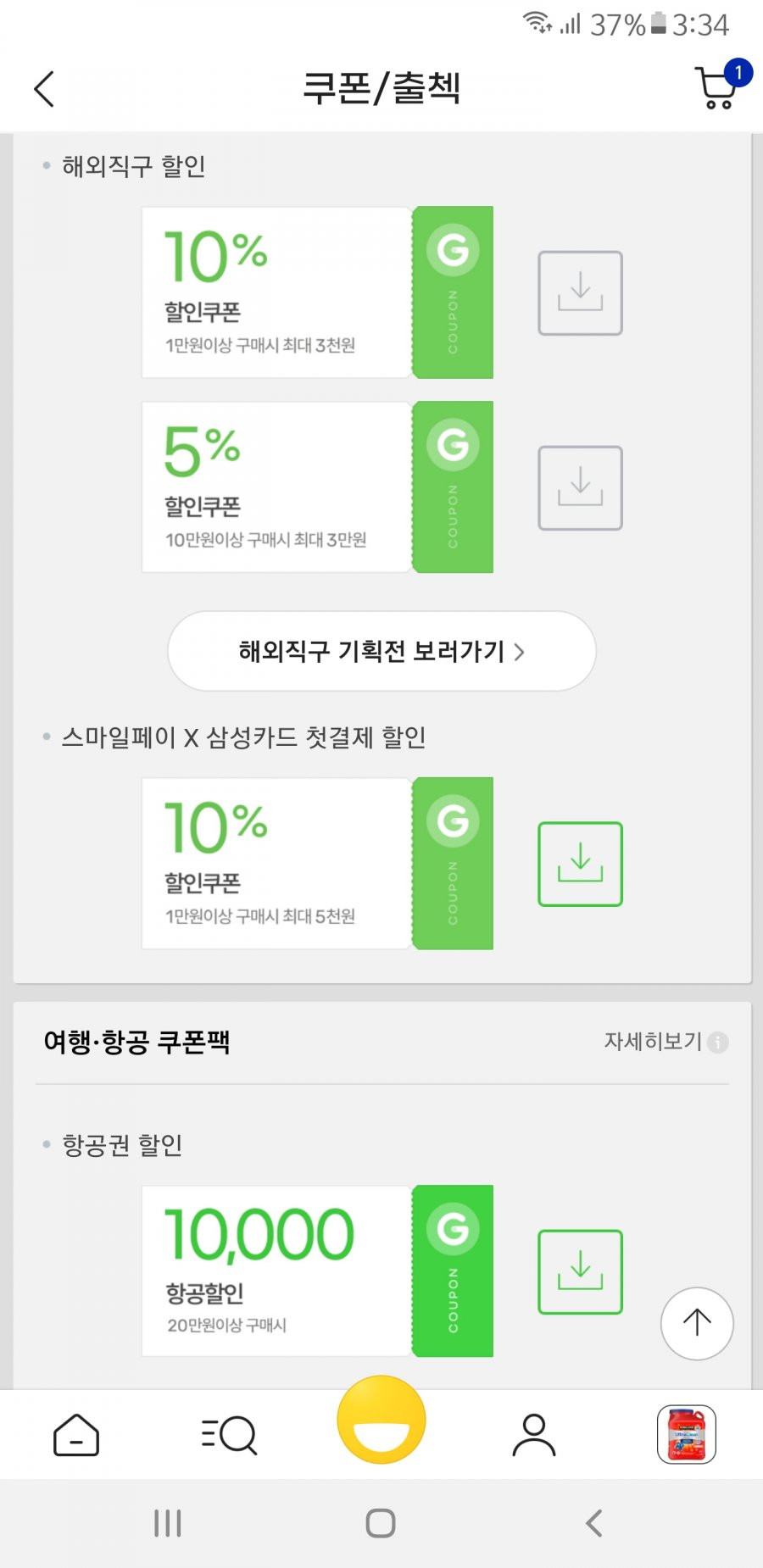Download the 5% overseas direct purchase coupon
Screen dimensions: 763x1568
581,487
